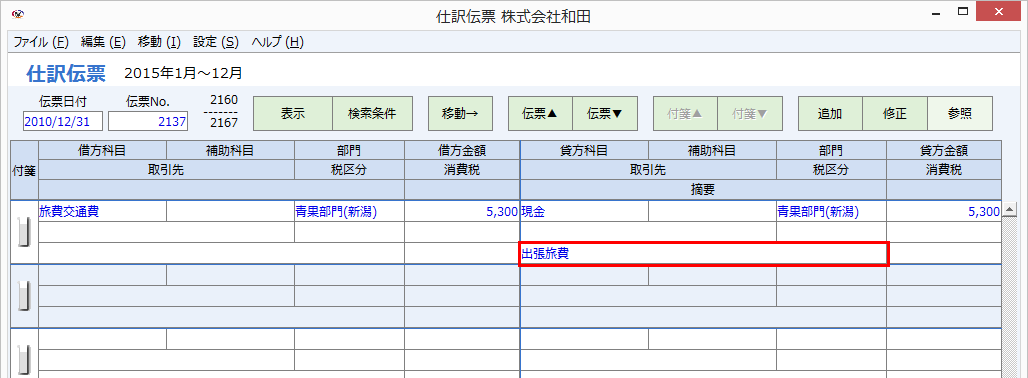Open the ヘルプ (H) menu
This screenshot has height=378, width=1028.
[x=277, y=43]
